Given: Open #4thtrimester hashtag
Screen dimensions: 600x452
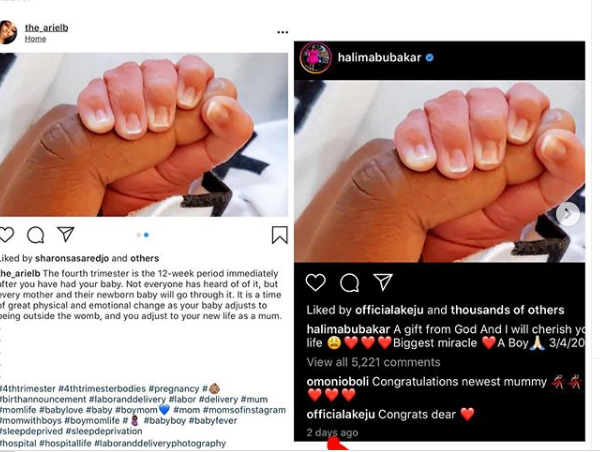Looking at the screenshot, I should point(28,389).
